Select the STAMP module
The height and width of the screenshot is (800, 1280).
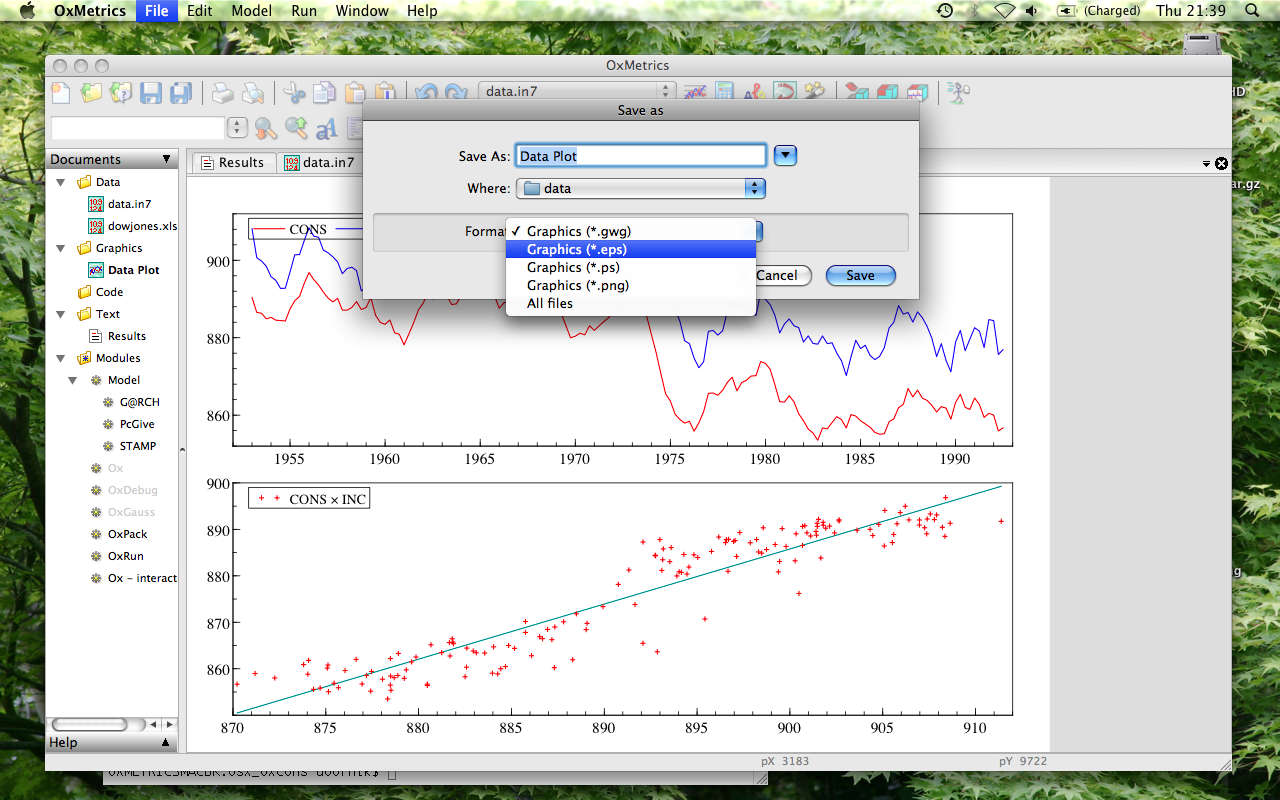(137, 446)
